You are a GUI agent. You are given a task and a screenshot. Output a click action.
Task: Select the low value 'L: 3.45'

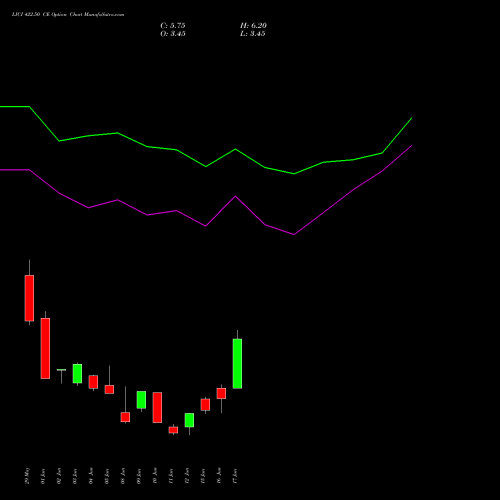tap(253, 34)
